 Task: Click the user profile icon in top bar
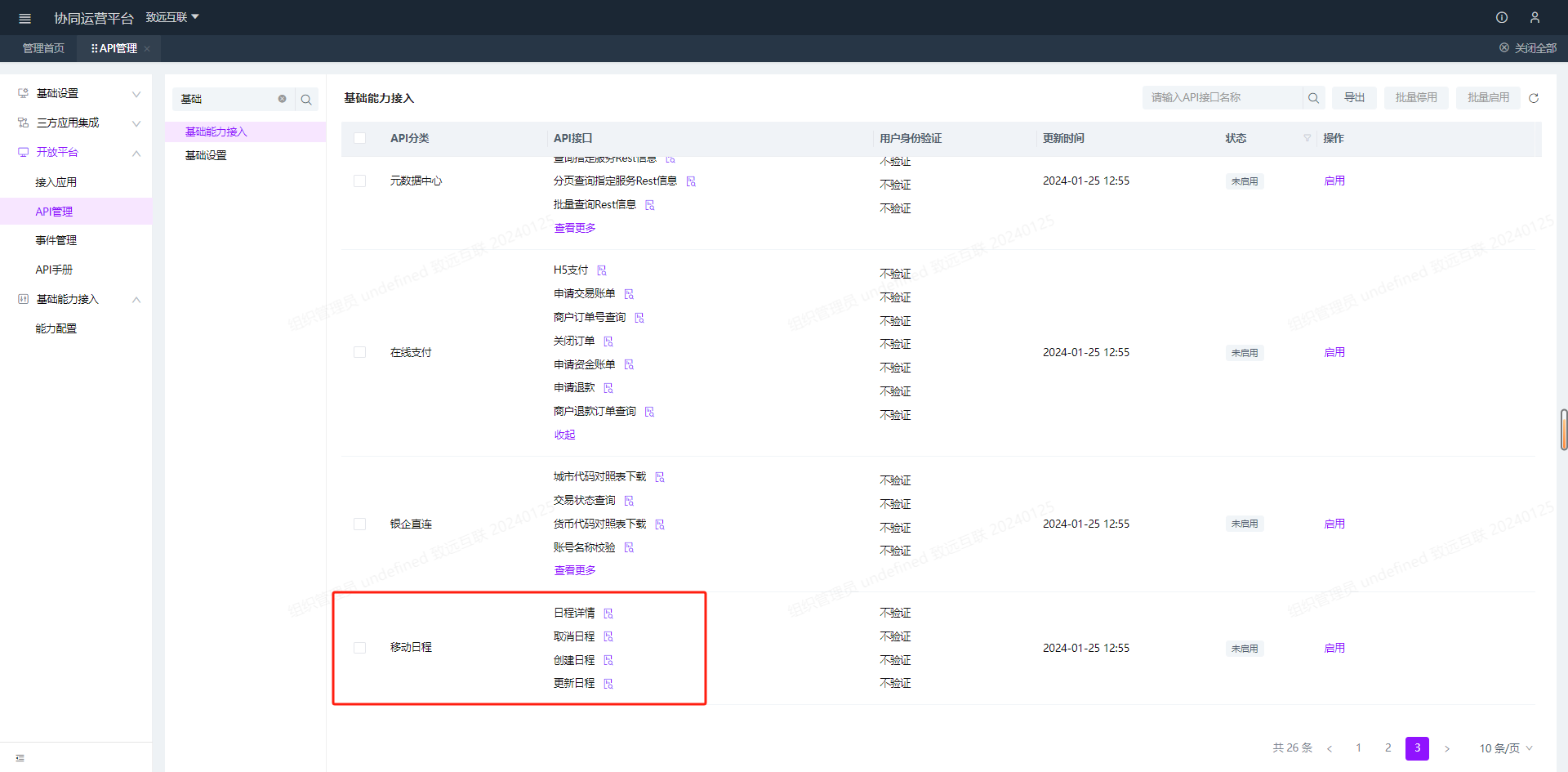[x=1535, y=17]
